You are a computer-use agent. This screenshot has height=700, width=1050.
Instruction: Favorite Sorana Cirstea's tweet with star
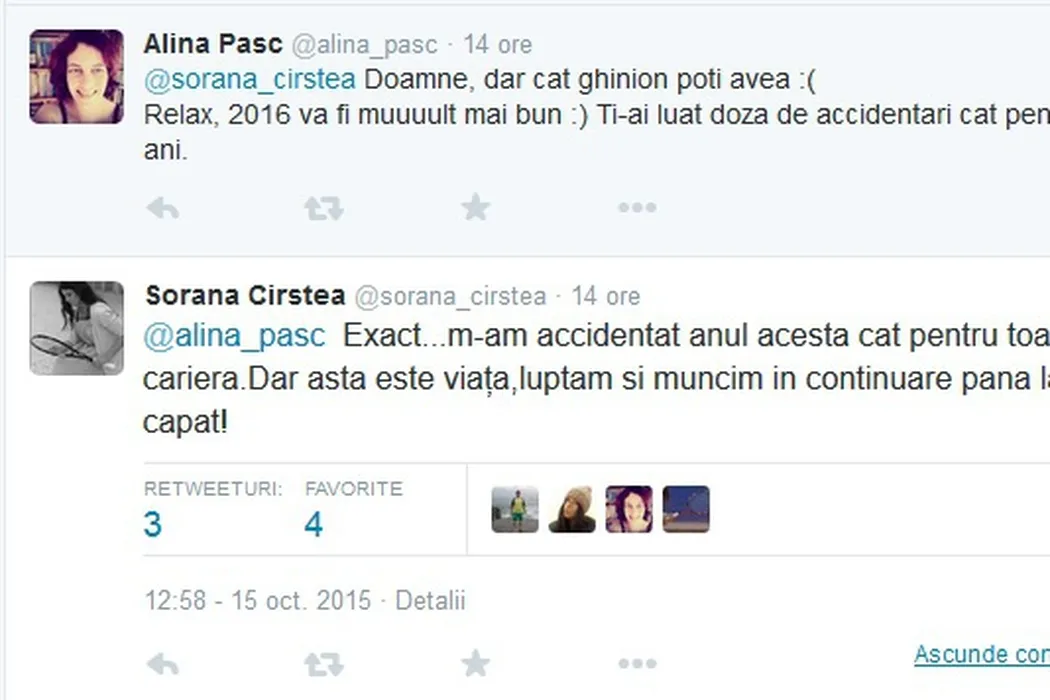point(475,663)
